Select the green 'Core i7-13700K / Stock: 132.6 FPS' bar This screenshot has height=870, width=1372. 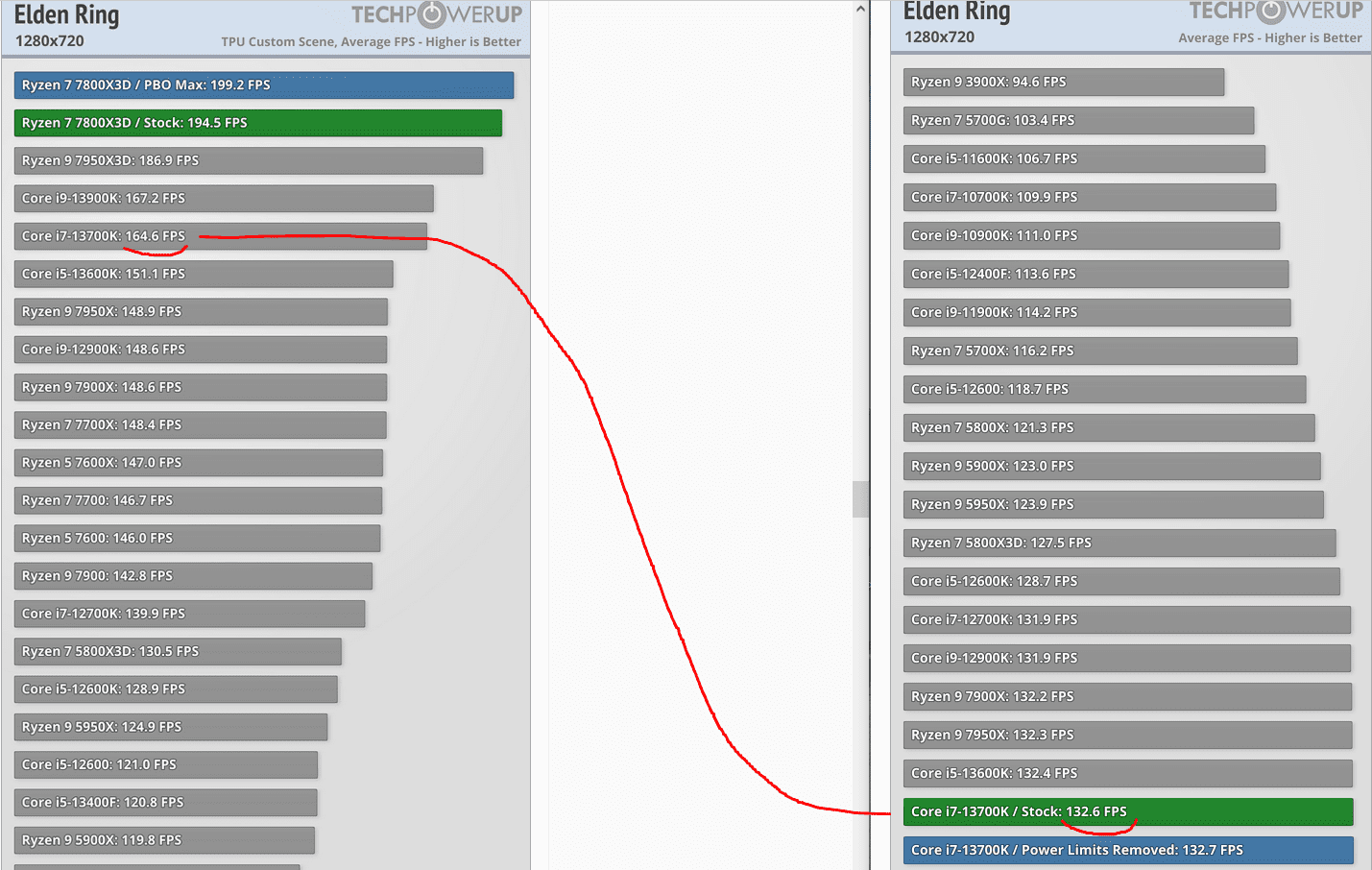click(x=1128, y=811)
